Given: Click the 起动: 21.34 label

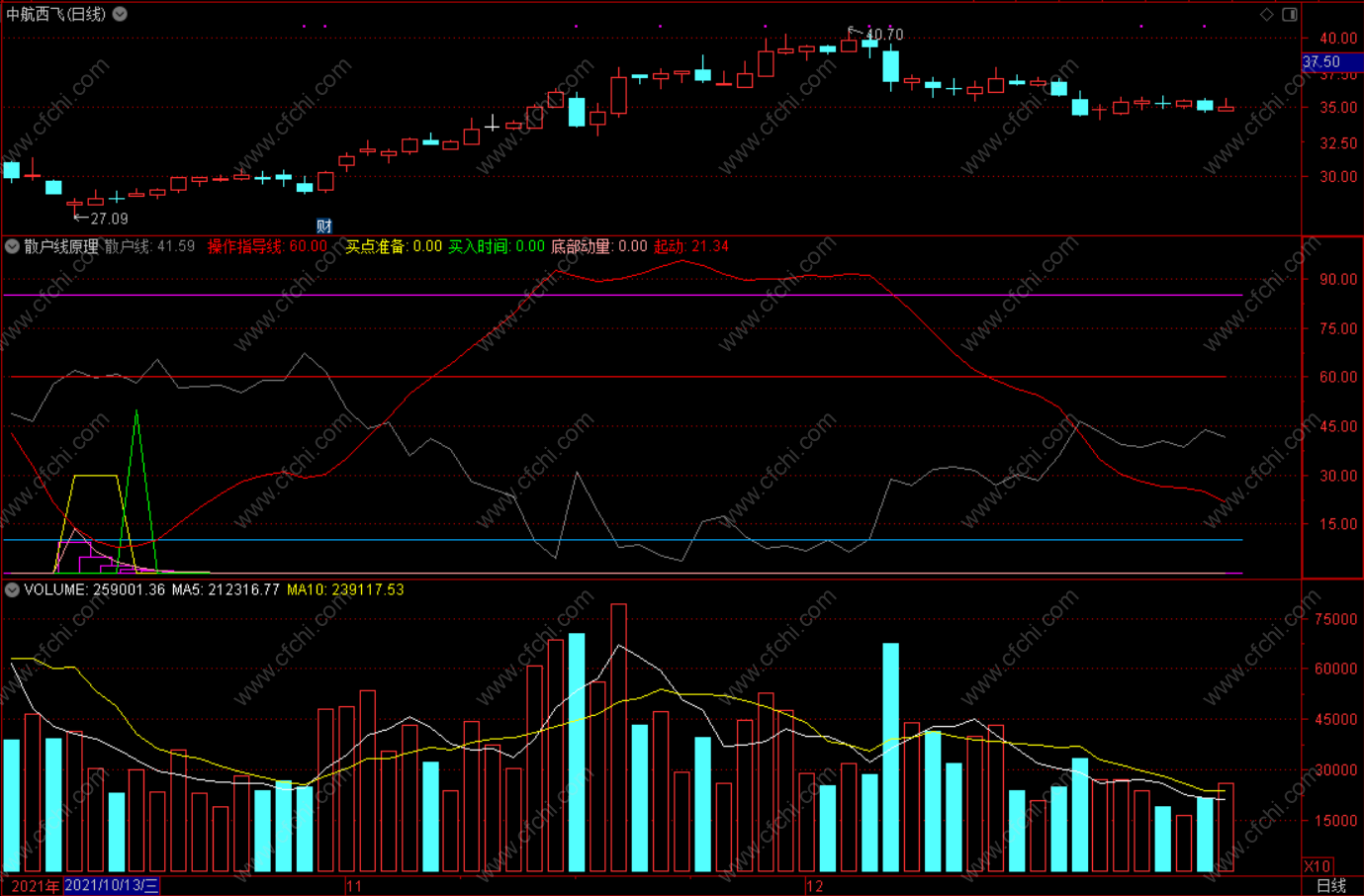Looking at the screenshot, I should 691,246.
